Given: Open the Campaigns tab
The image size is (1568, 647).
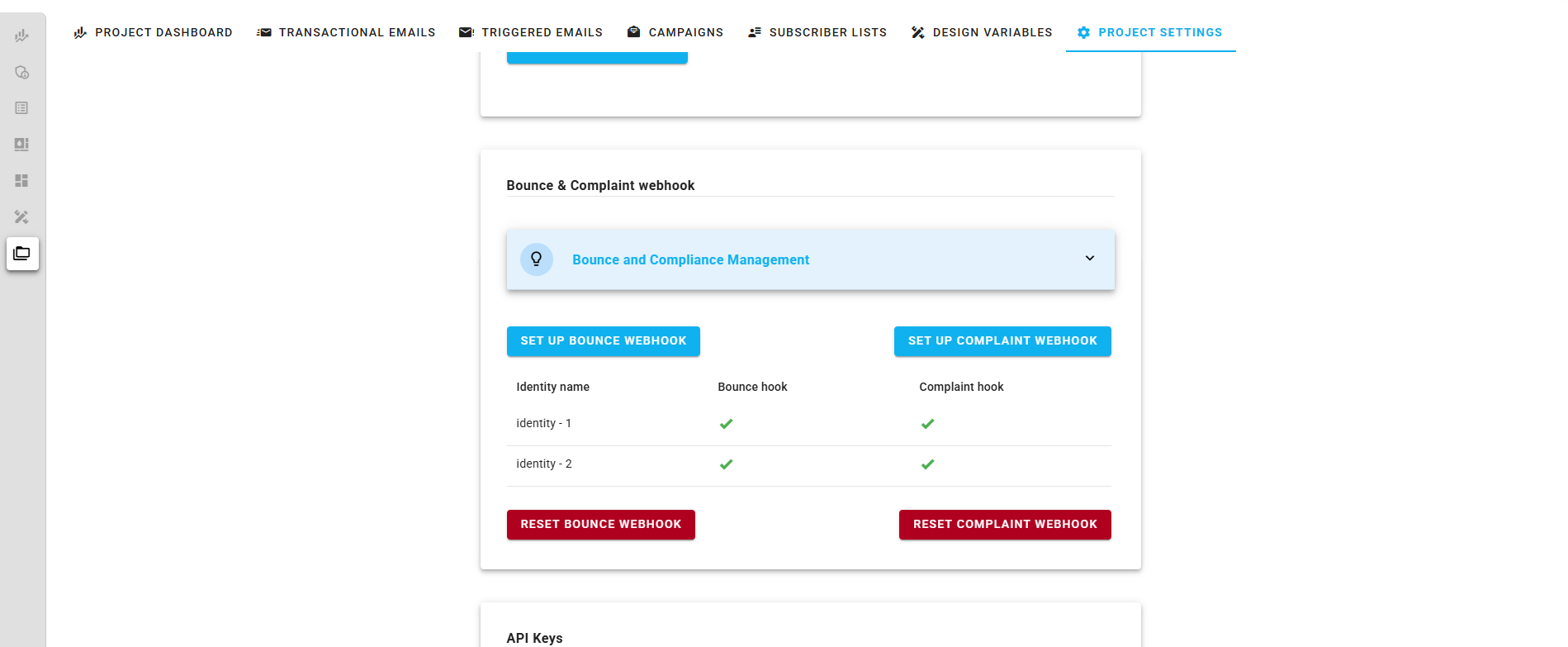Looking at the screenshot, I should tap(675, 32).
